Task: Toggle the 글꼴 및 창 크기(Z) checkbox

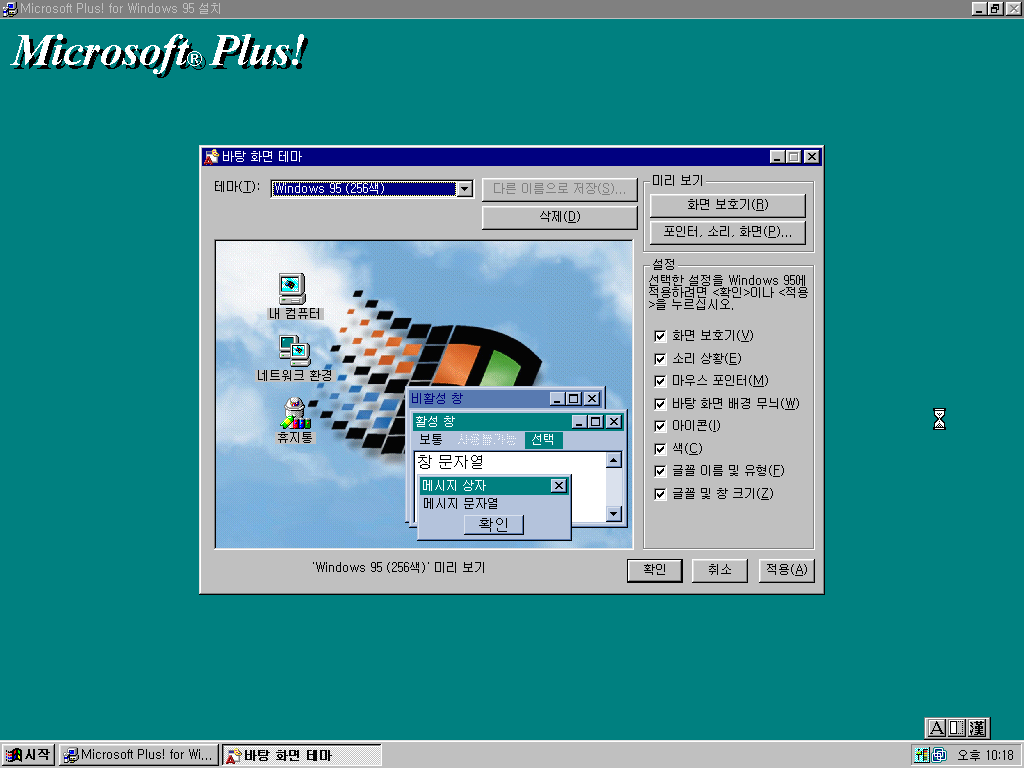Action: pyautogui.click(x=660, y=494)
